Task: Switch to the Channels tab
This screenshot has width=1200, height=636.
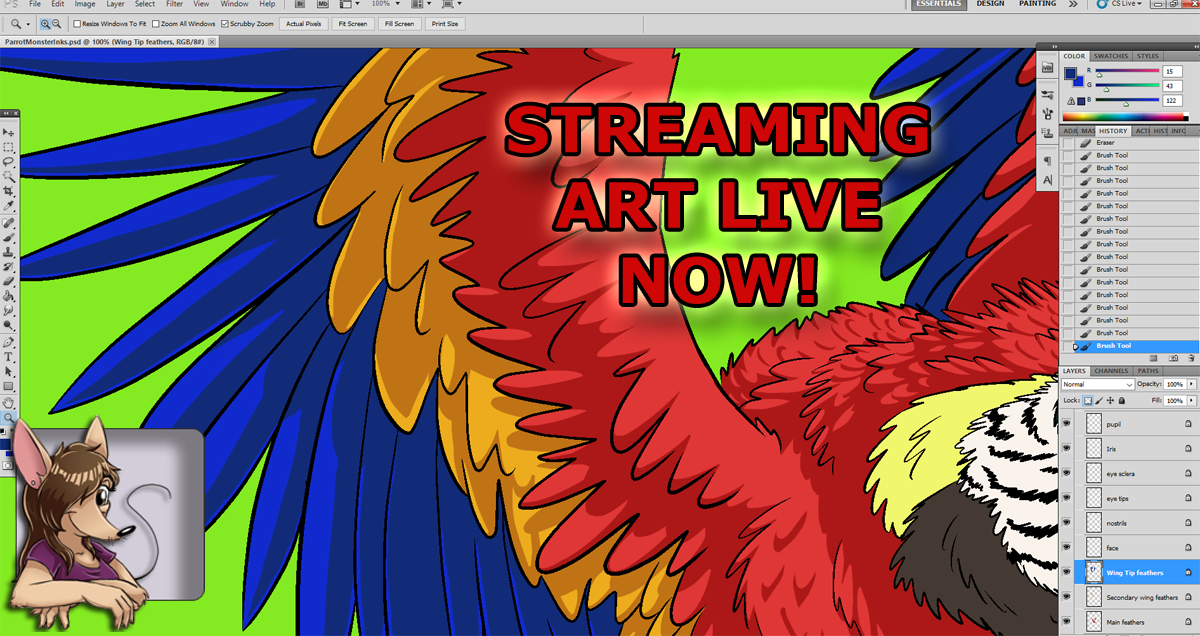Action: (x=1111, y=371)
